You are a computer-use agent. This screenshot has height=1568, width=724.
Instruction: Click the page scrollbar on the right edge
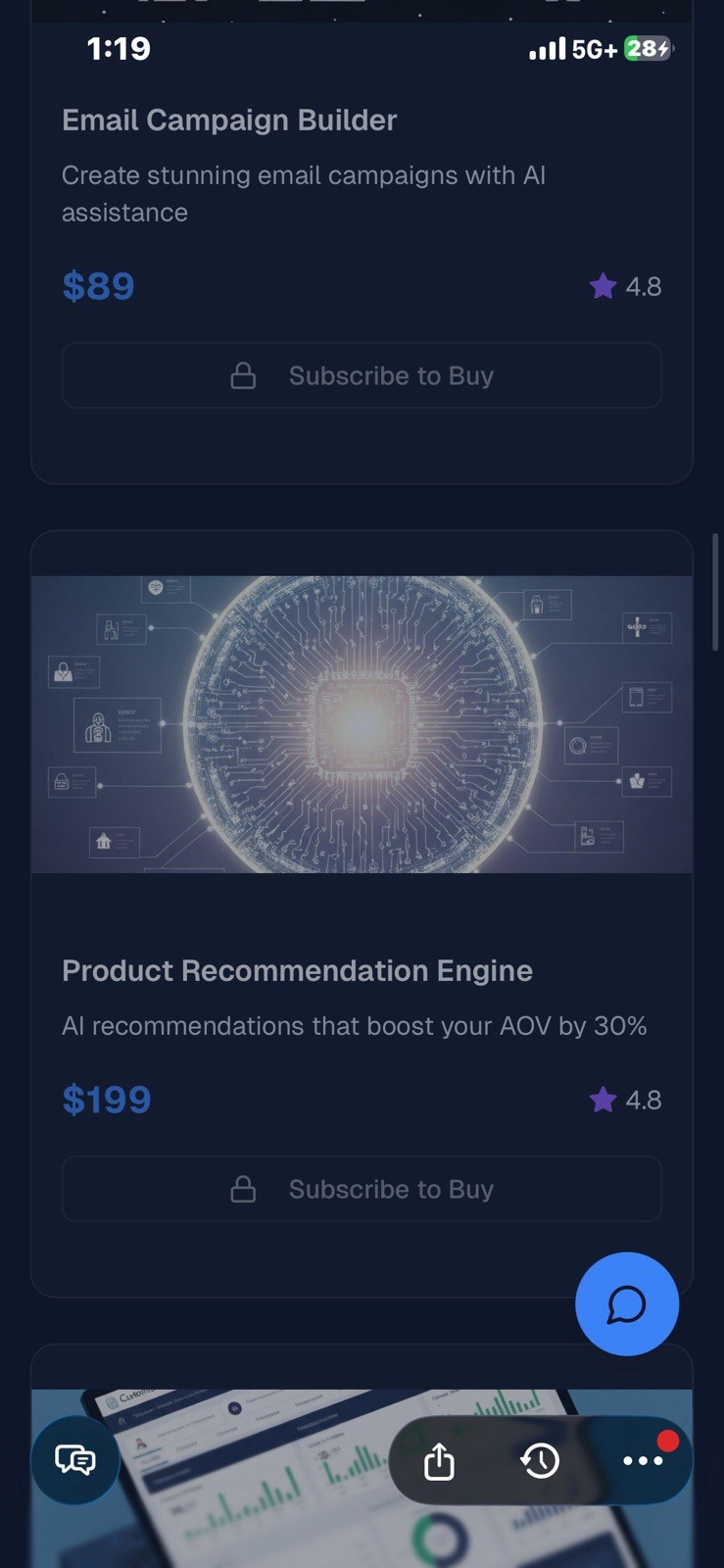716,591
